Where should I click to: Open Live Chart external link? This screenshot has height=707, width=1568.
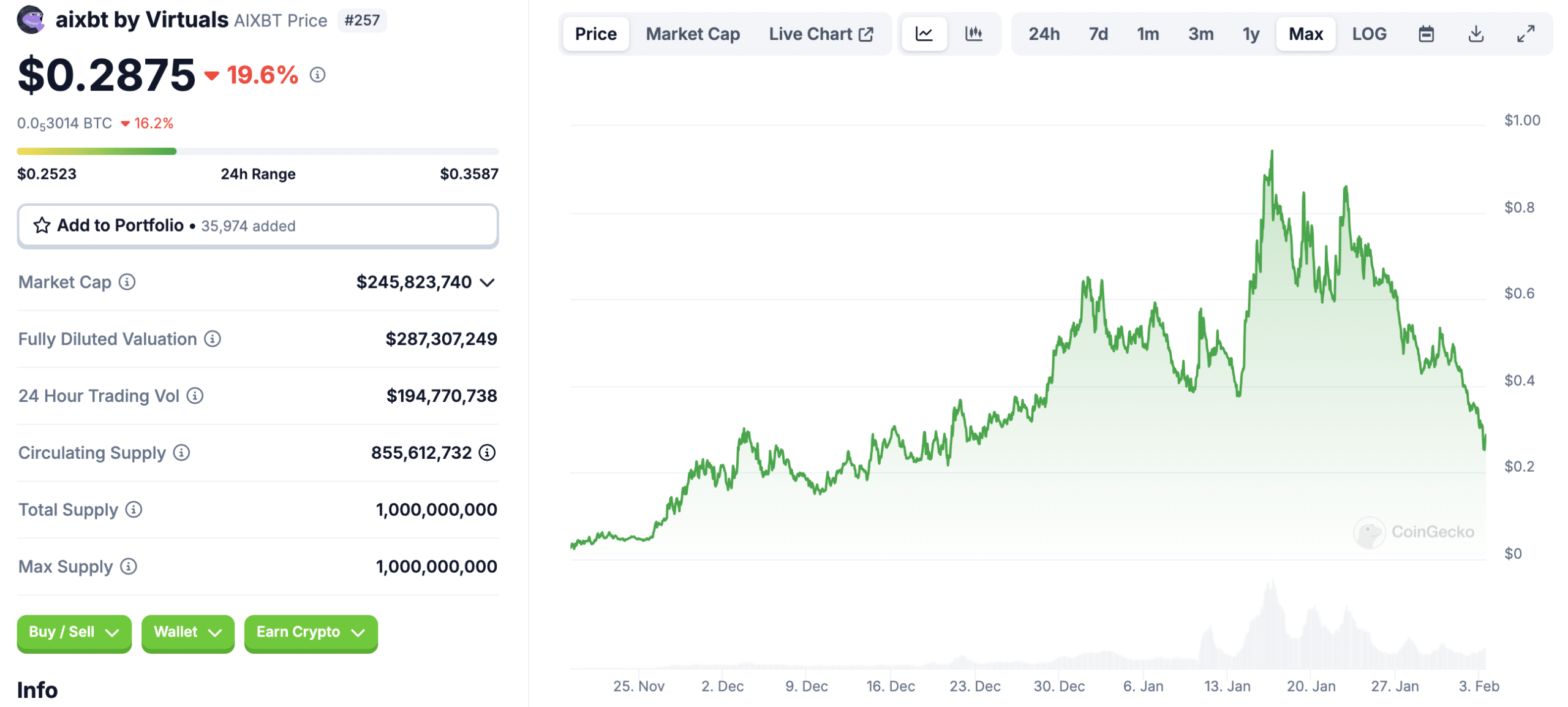[821, 34]
